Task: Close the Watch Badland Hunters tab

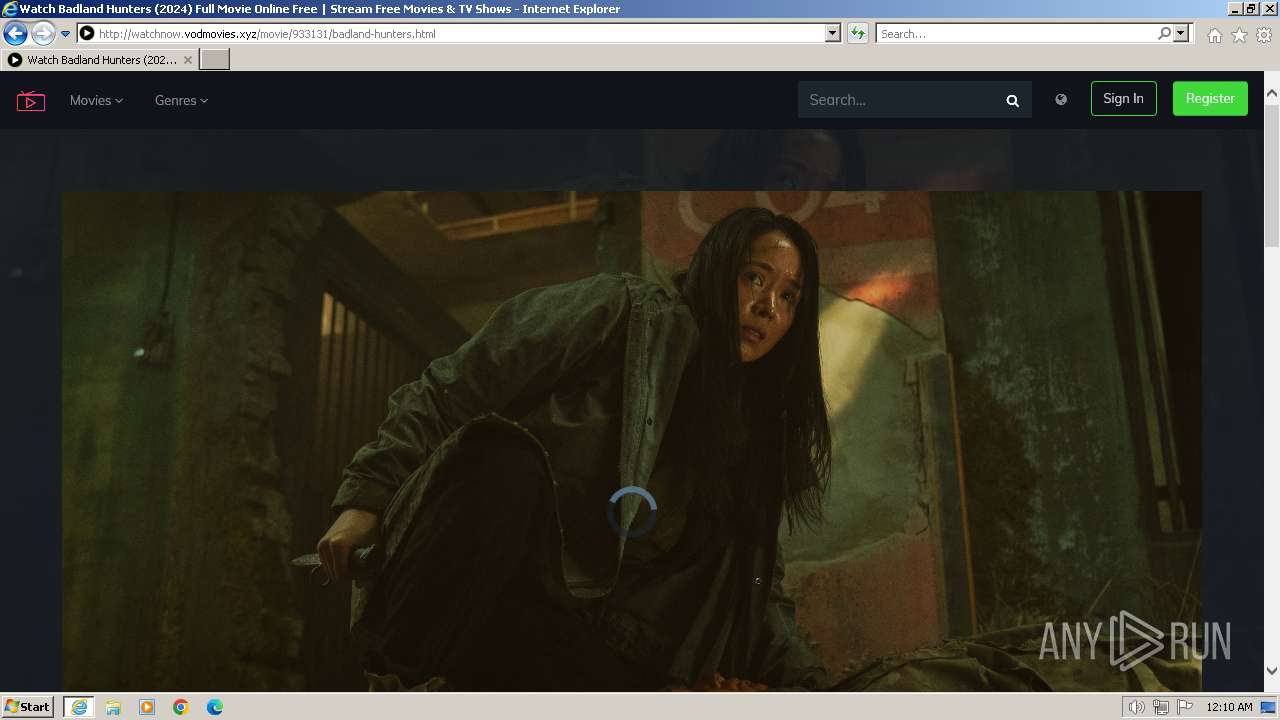Action: (187, 60)
